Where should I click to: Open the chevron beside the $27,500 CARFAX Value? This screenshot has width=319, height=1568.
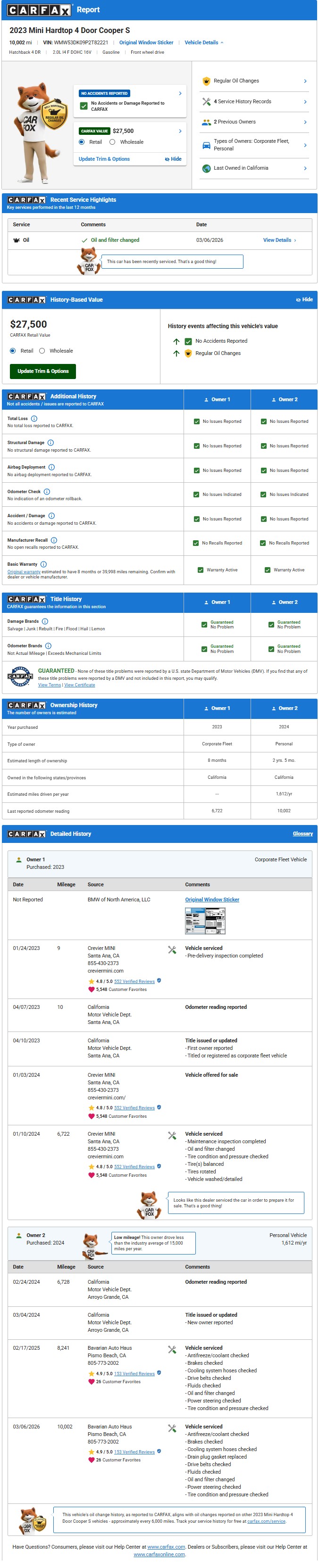(x=180, y=131)
